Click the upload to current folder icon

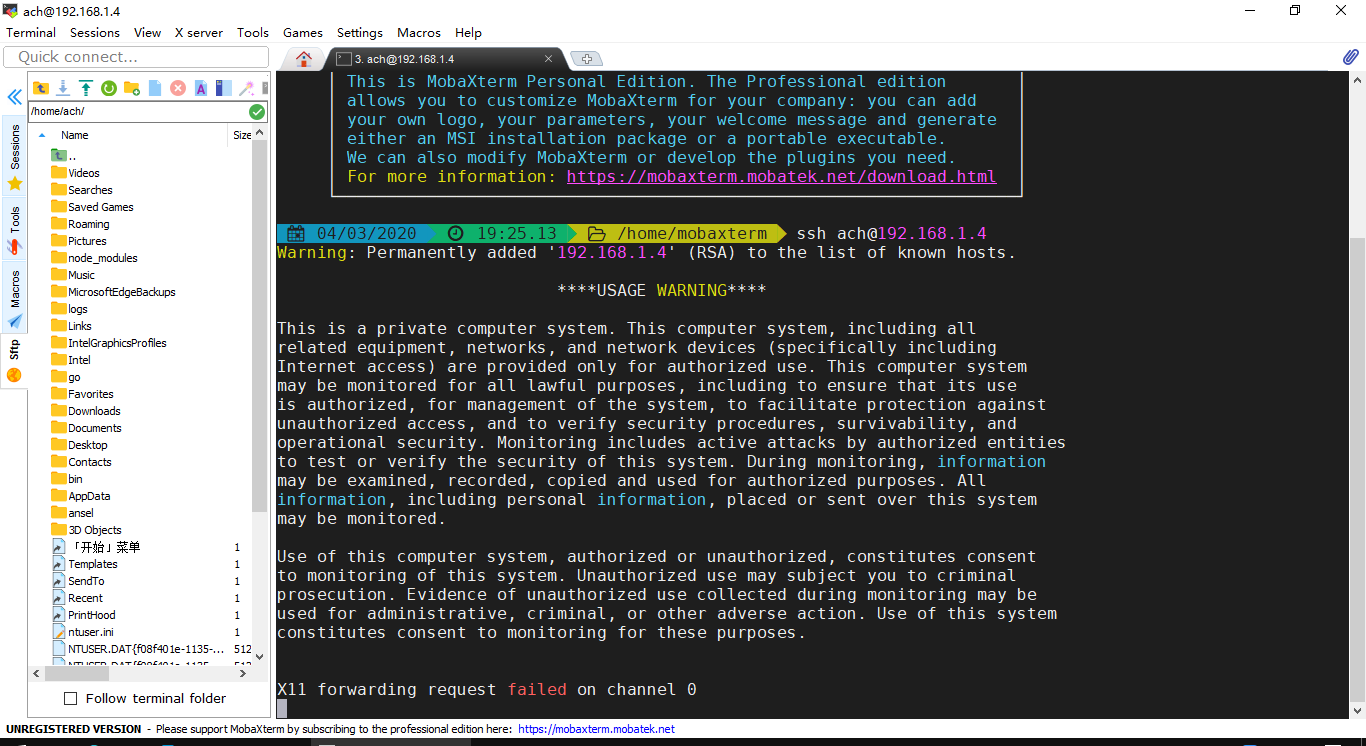point(86,88)
